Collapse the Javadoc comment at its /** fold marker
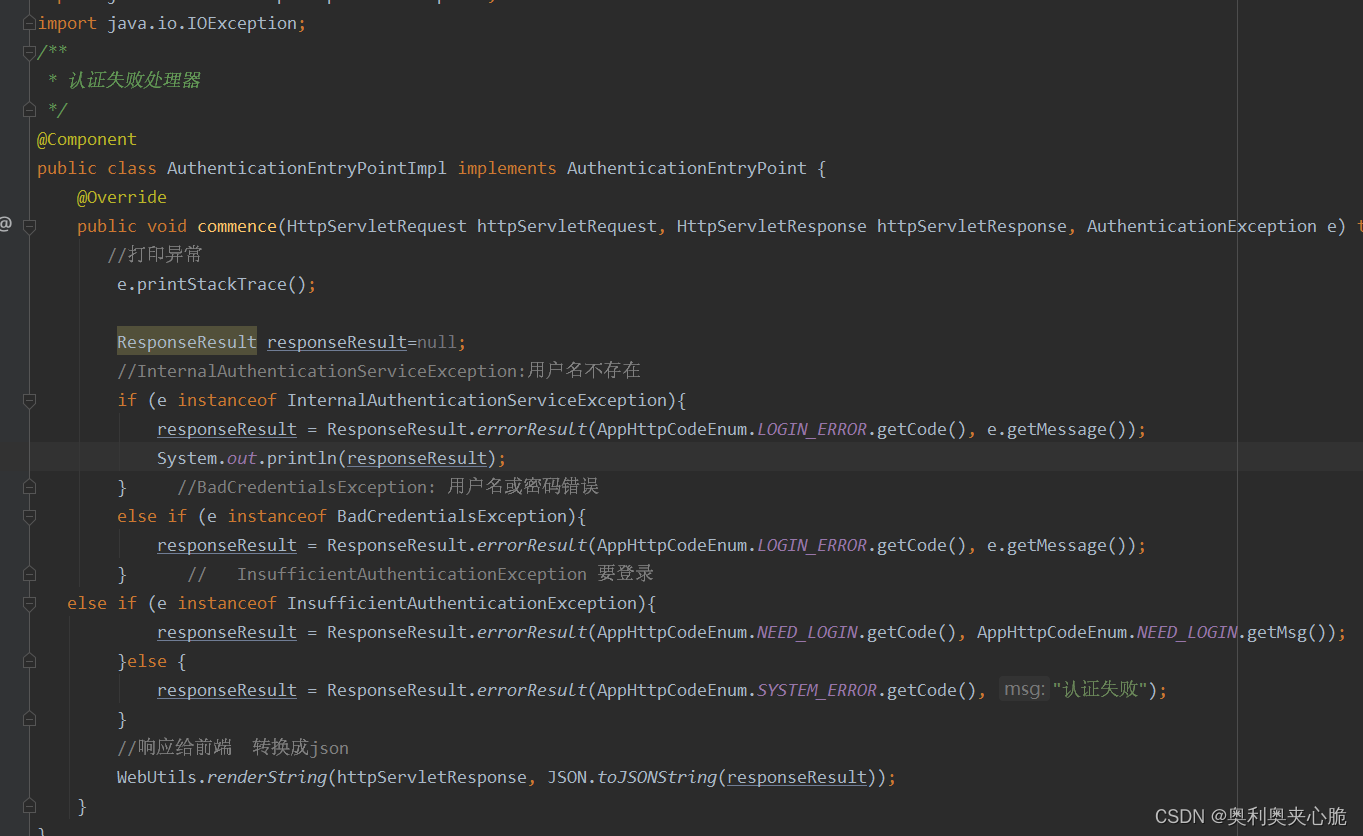 pyautogui.click(x=29, y=52)
